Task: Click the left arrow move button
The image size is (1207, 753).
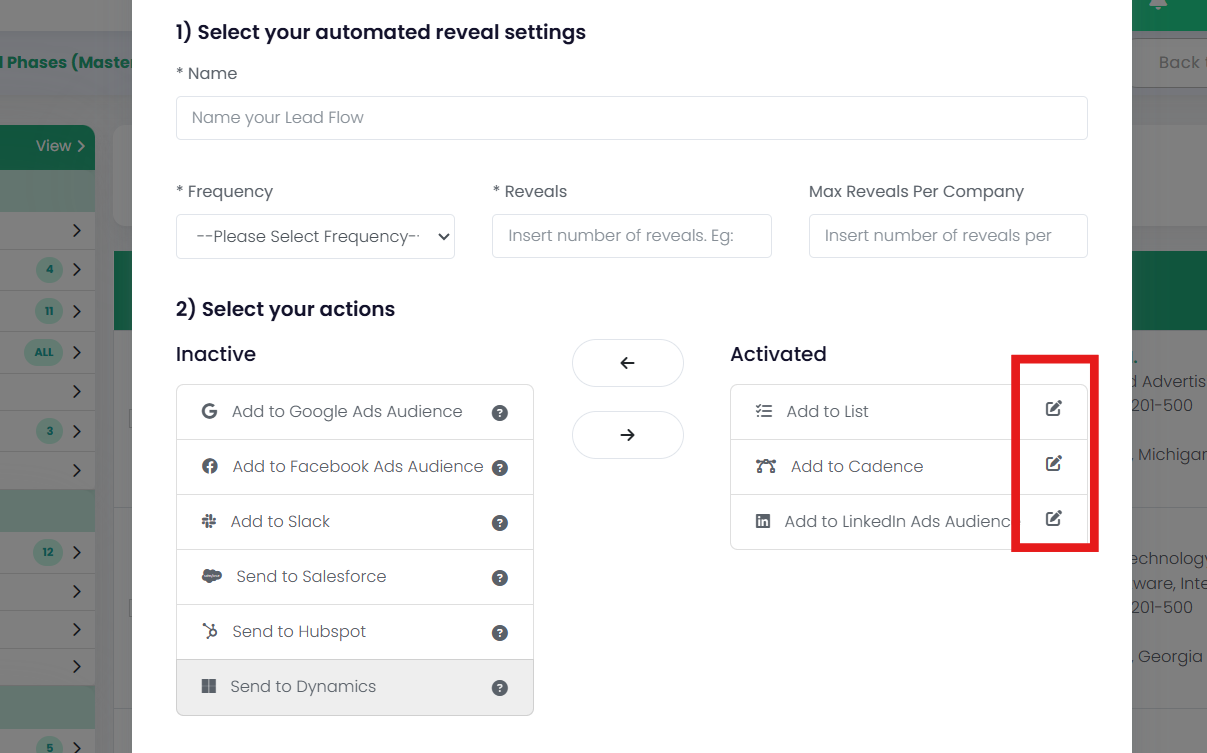Action: 627,363
